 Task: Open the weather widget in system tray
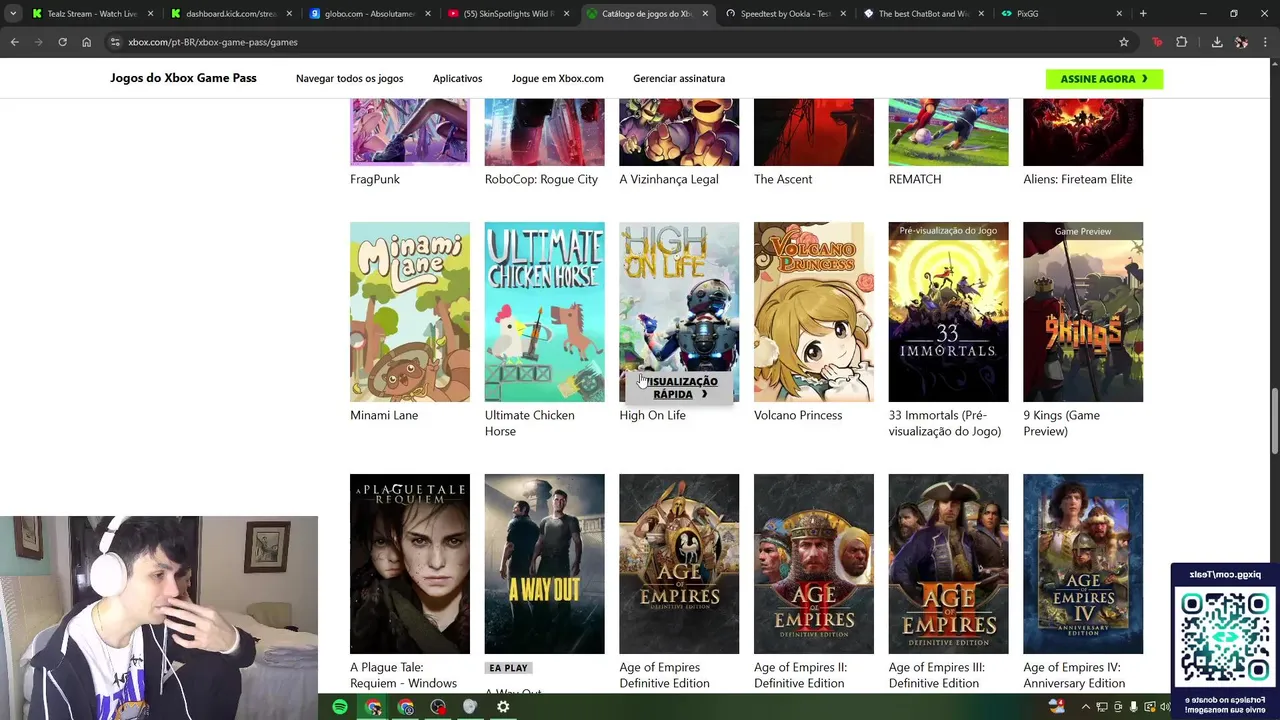pyautogui.click(x=1057, y=706)
